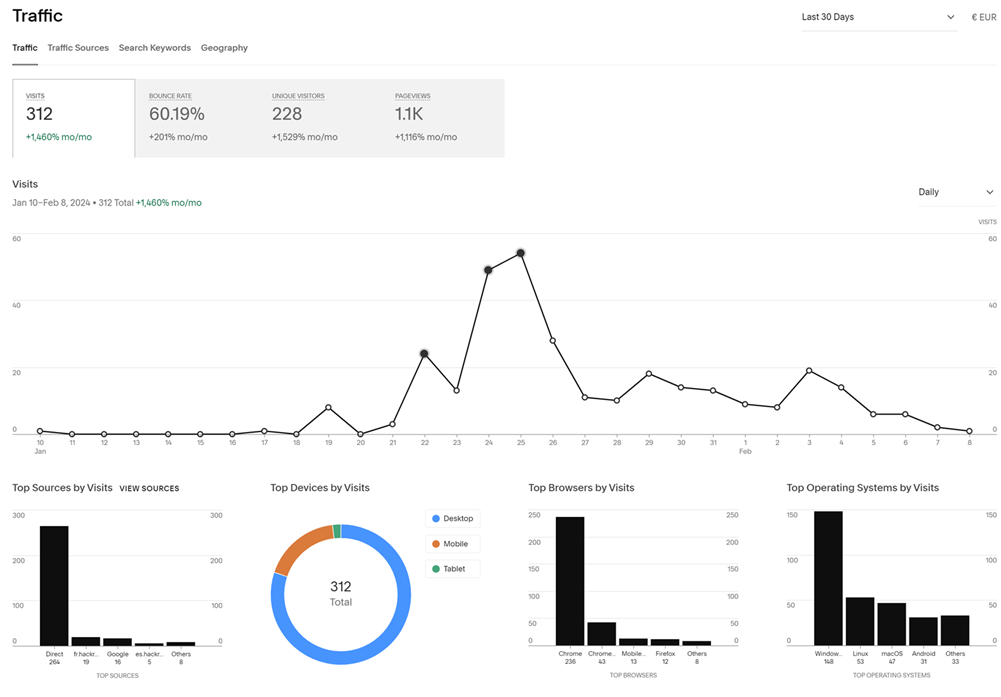Image resolution: width=1001 pixels, height=697 pixels.
Task: Select the Bounce Rate metric card
Action: [197, 118]
